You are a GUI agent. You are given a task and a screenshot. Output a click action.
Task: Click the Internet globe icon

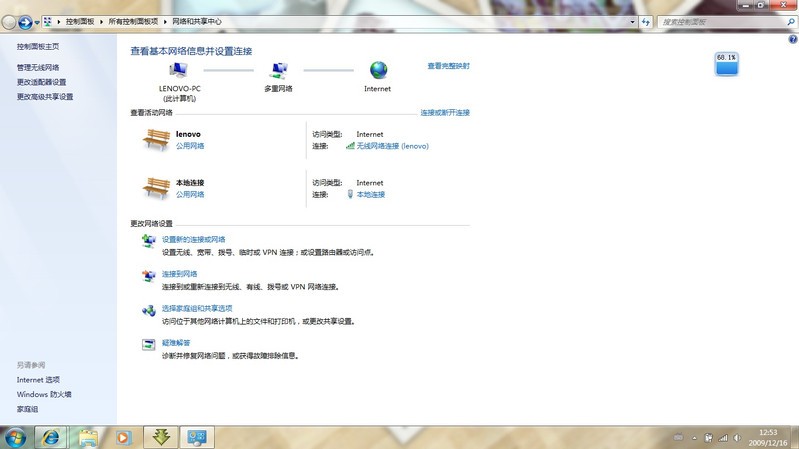tap(378, 70)
